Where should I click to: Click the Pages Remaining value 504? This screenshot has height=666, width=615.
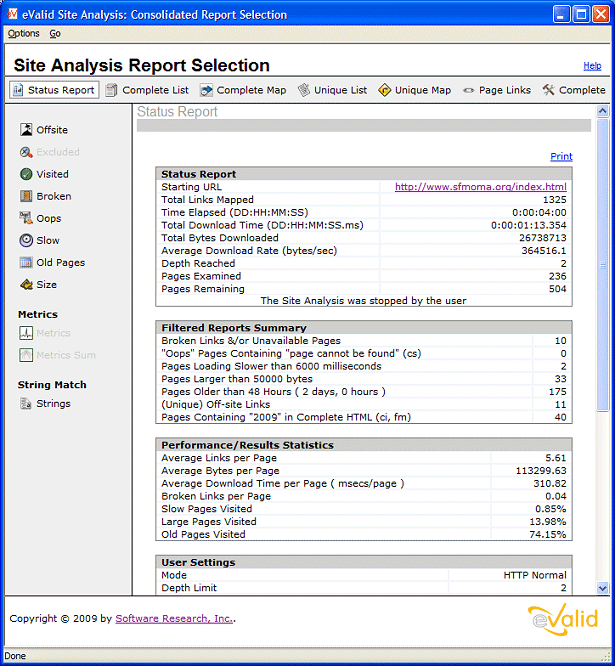pyautogui.click(x=557, y=289)
